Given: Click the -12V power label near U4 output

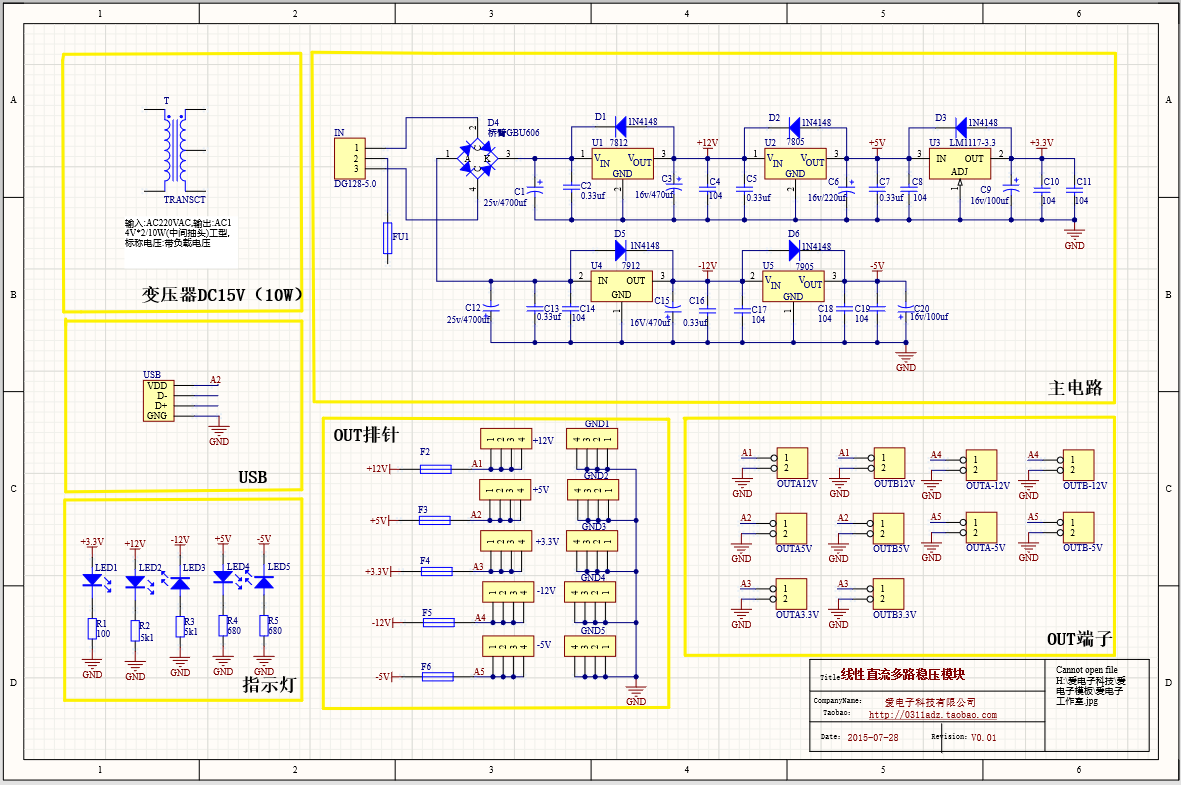Looking at the screenshot, I should tap(707, 266).
